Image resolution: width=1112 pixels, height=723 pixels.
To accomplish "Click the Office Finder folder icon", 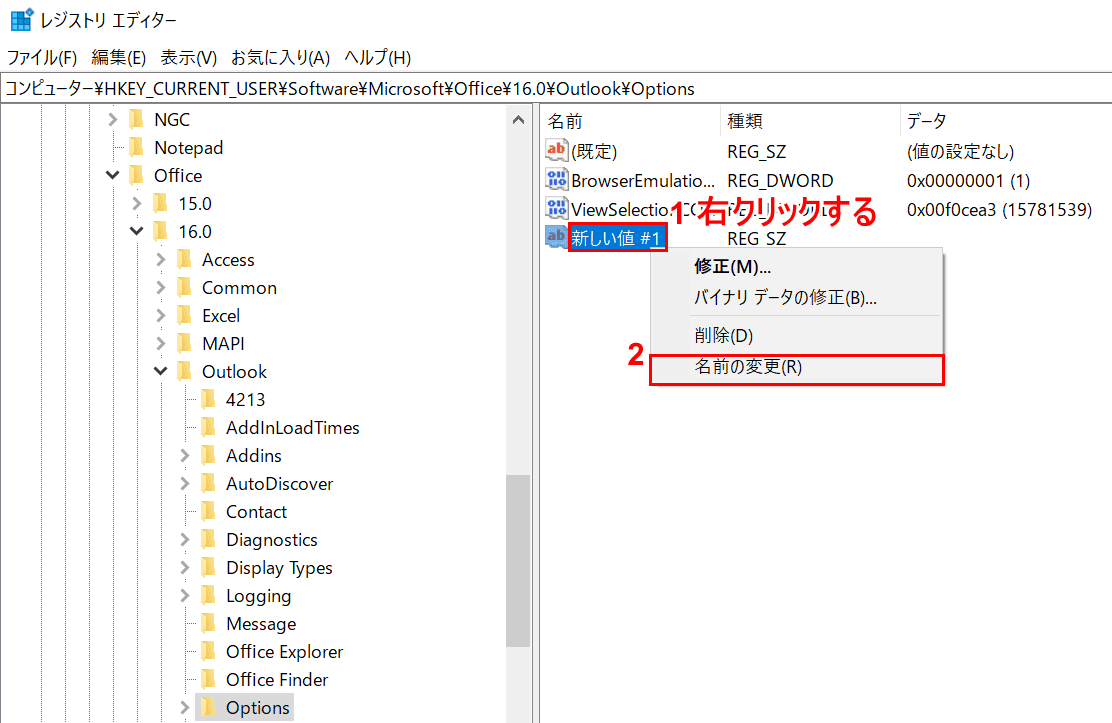I will [209, 679].
